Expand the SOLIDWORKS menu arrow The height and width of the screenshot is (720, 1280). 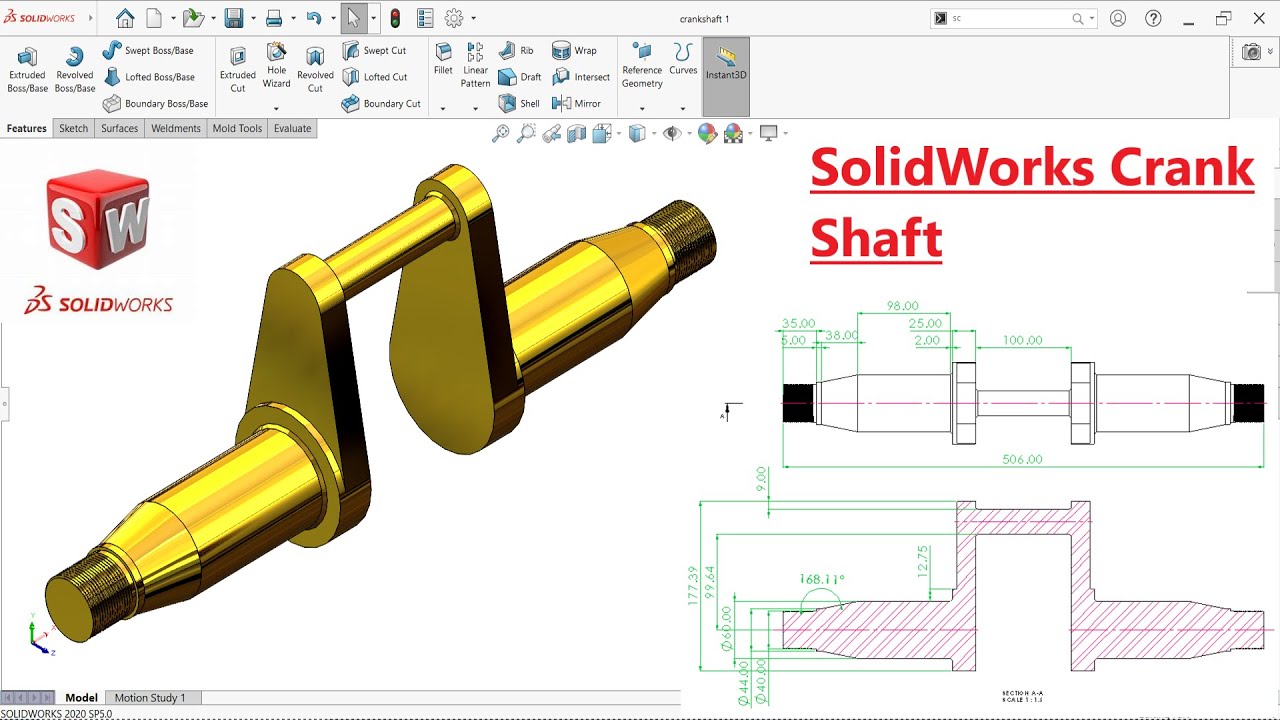(x=91, y=18)
